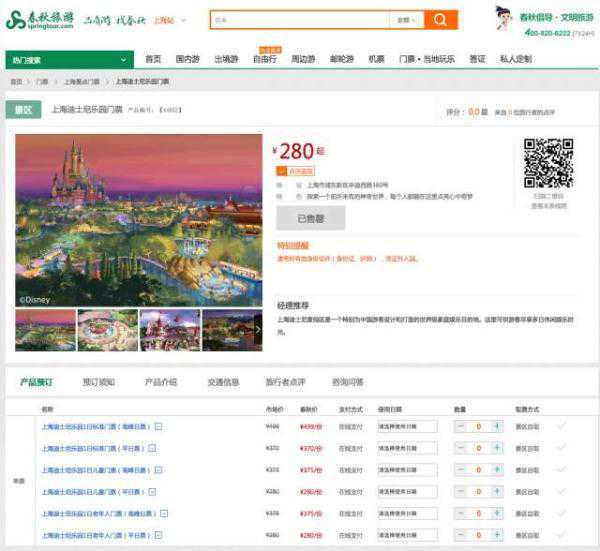Select the checkmark for the fifth ticket row

561,514
